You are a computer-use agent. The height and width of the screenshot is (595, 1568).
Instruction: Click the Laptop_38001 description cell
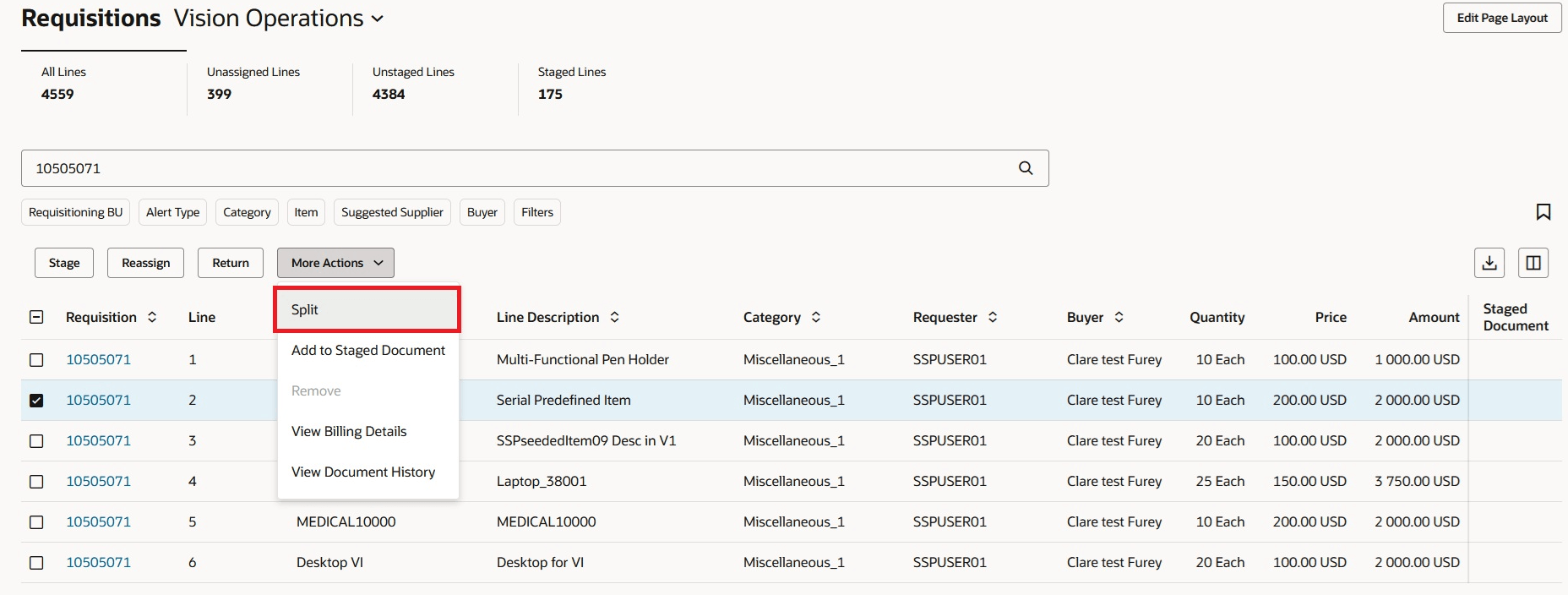[542, 481]
